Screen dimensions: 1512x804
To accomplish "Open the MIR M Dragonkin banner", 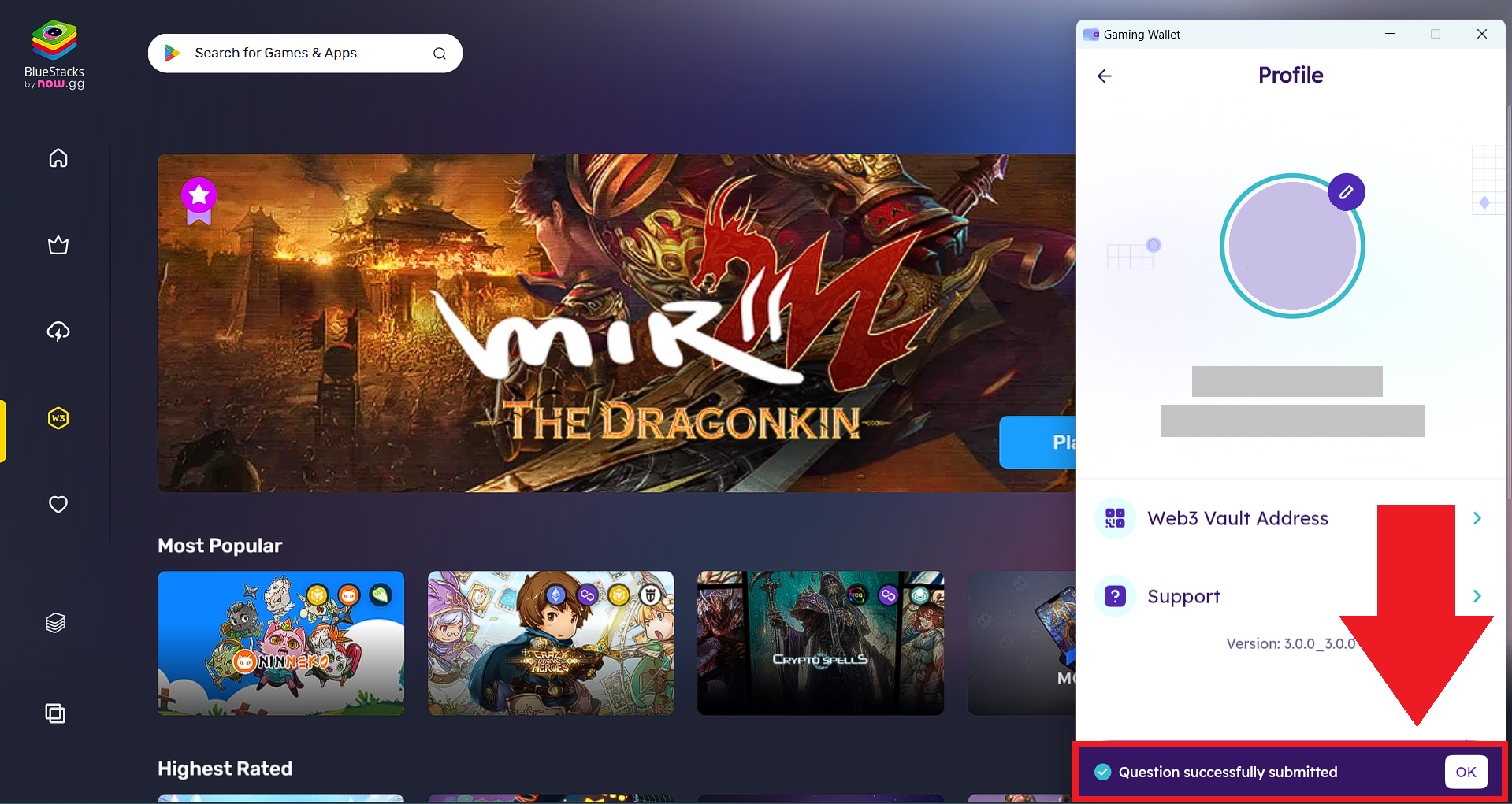I will click(617, 323).
